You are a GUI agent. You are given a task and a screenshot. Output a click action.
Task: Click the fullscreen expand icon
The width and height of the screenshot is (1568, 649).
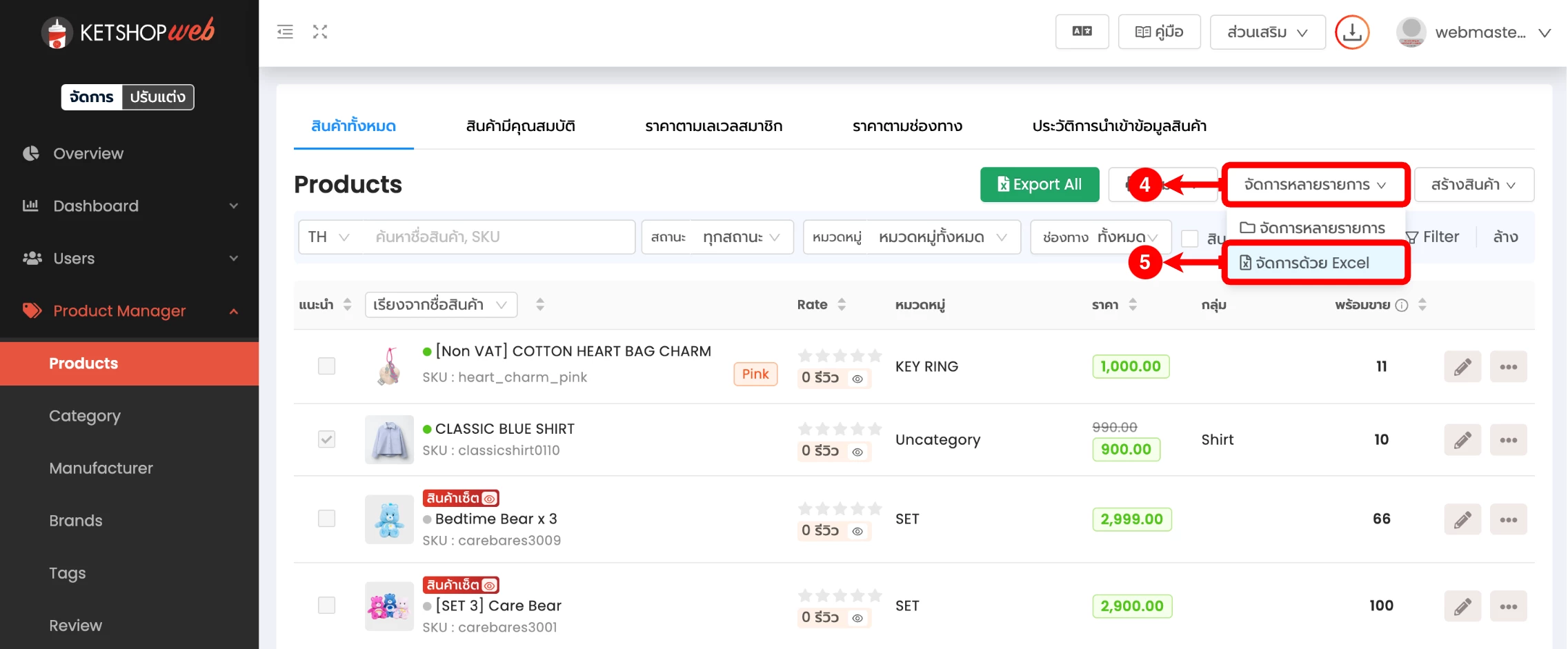point(320,32)
